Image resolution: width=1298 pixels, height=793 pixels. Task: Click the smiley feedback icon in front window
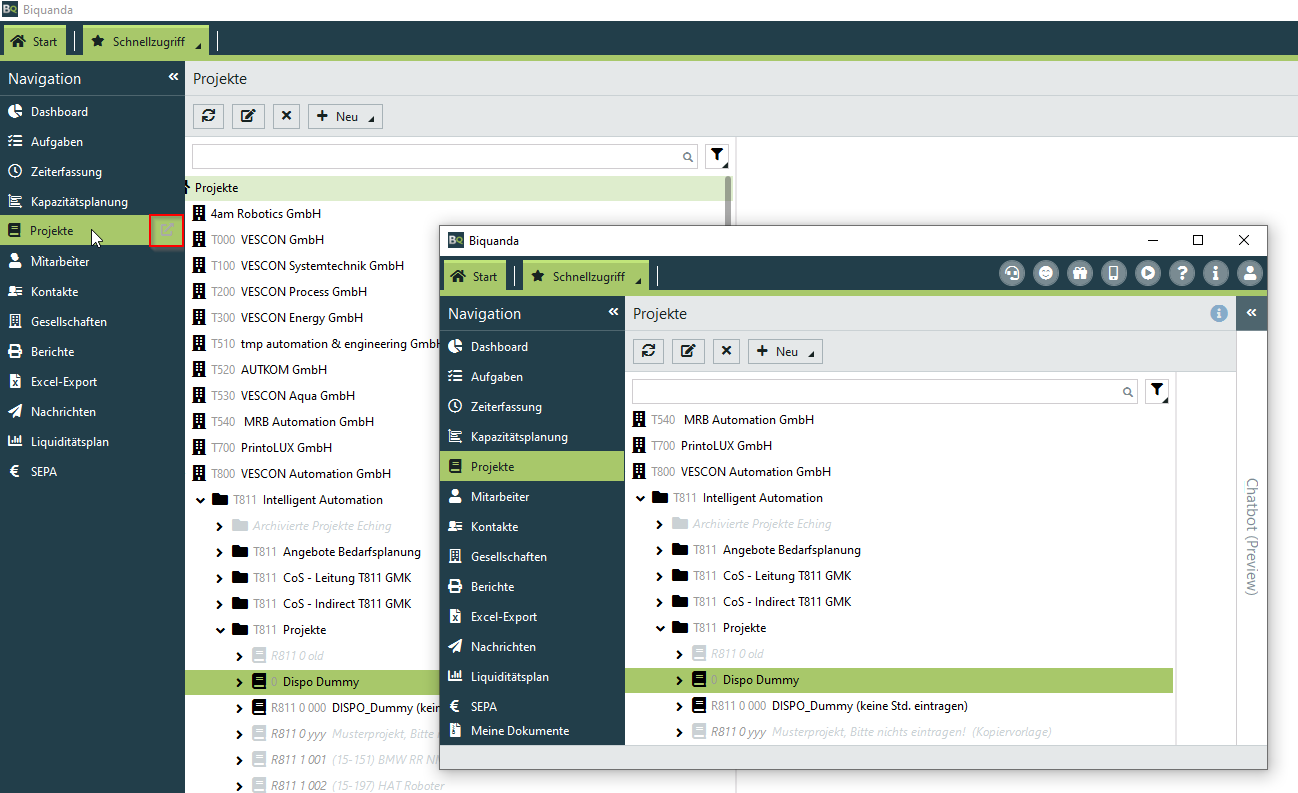pos(1046,272)
